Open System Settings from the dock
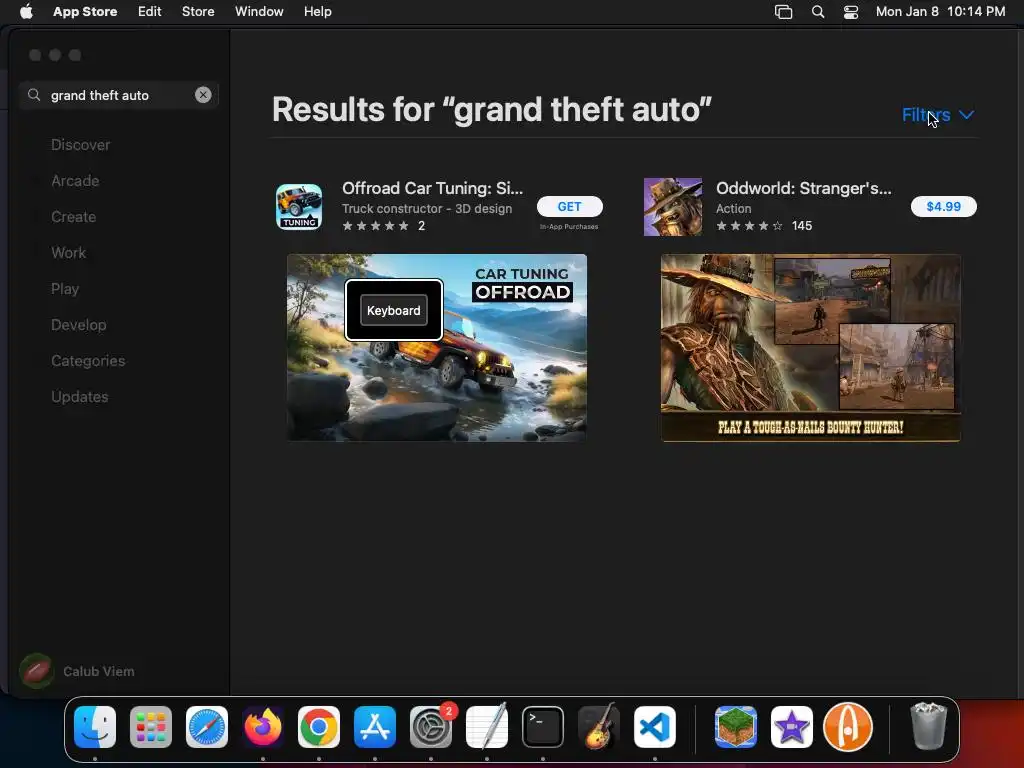 click(x=431, y=727)
